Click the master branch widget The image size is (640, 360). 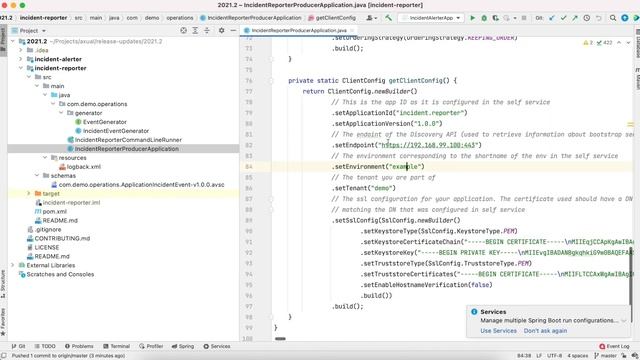click(605, 356)
